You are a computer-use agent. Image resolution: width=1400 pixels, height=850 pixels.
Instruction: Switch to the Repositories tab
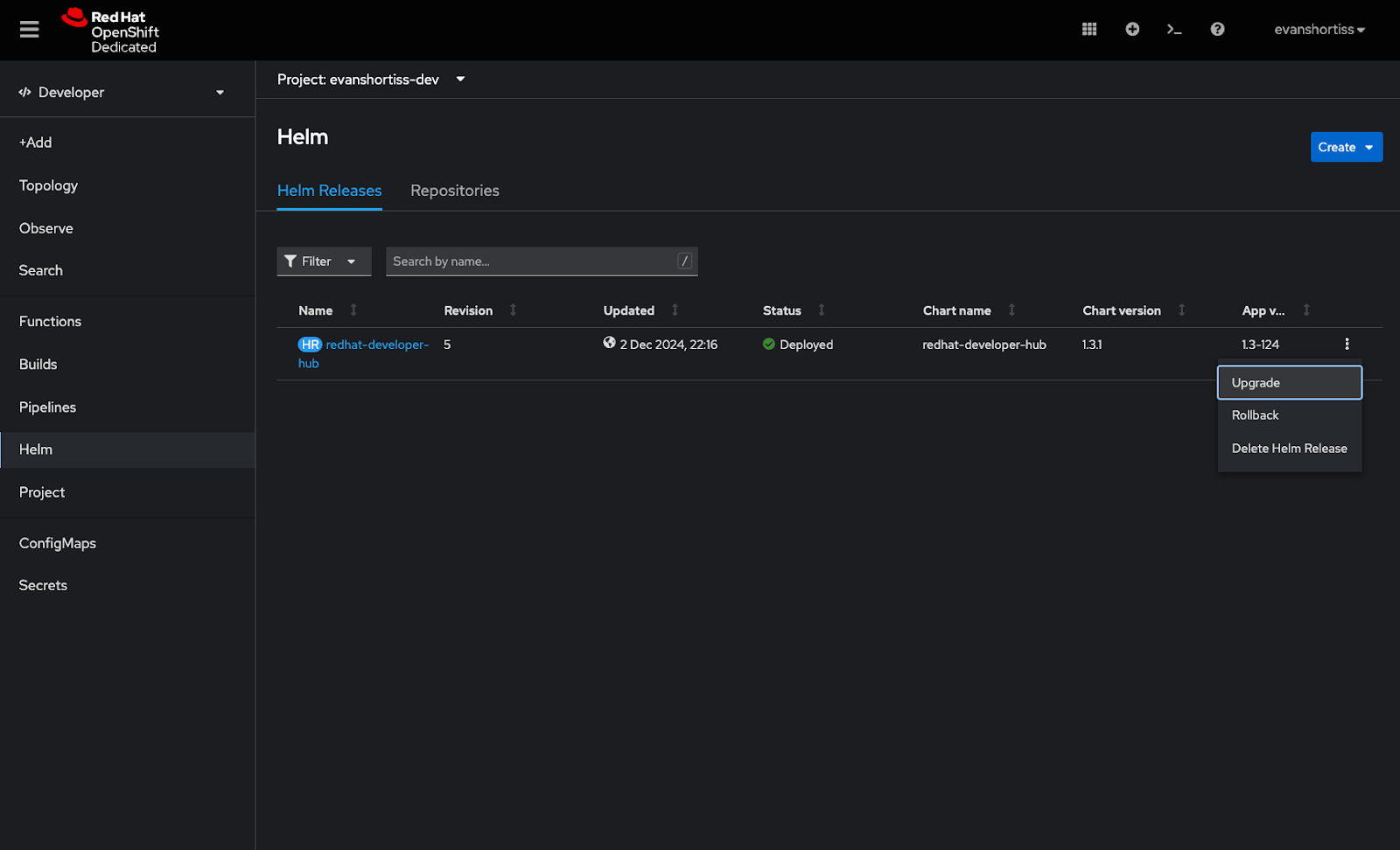tap(455, 191)
